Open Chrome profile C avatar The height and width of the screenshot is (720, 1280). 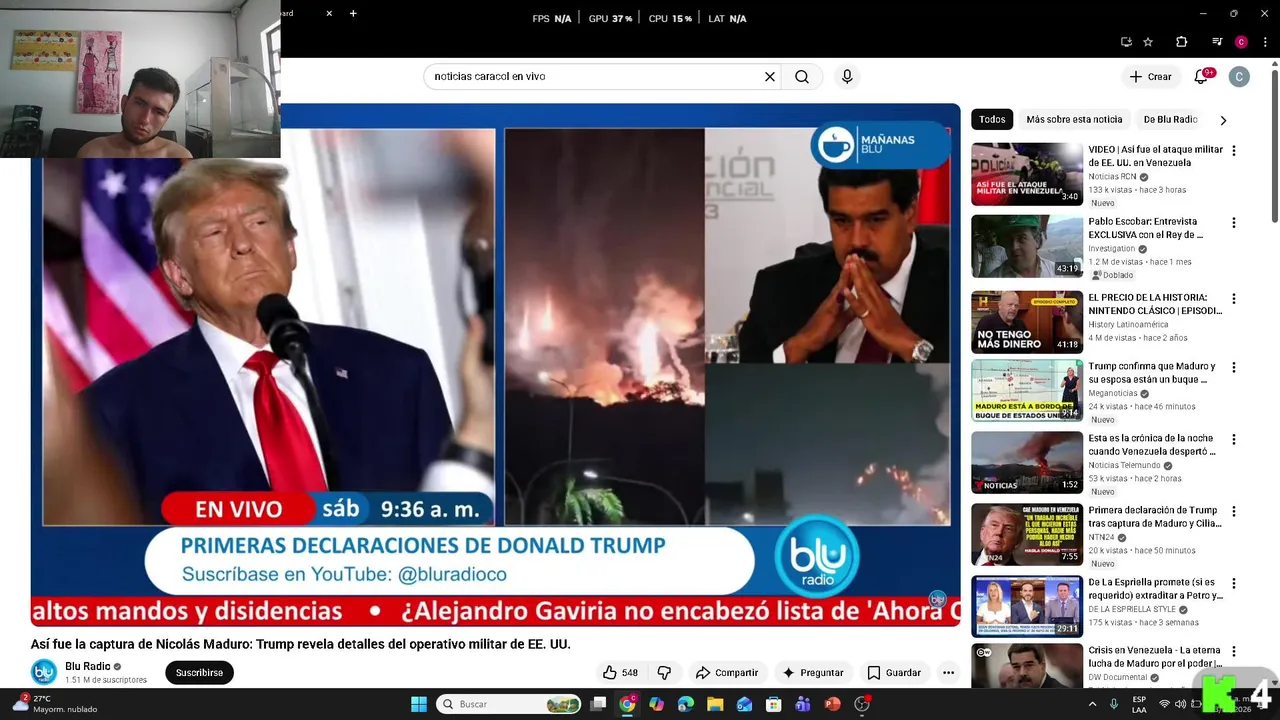[1241, 42]
